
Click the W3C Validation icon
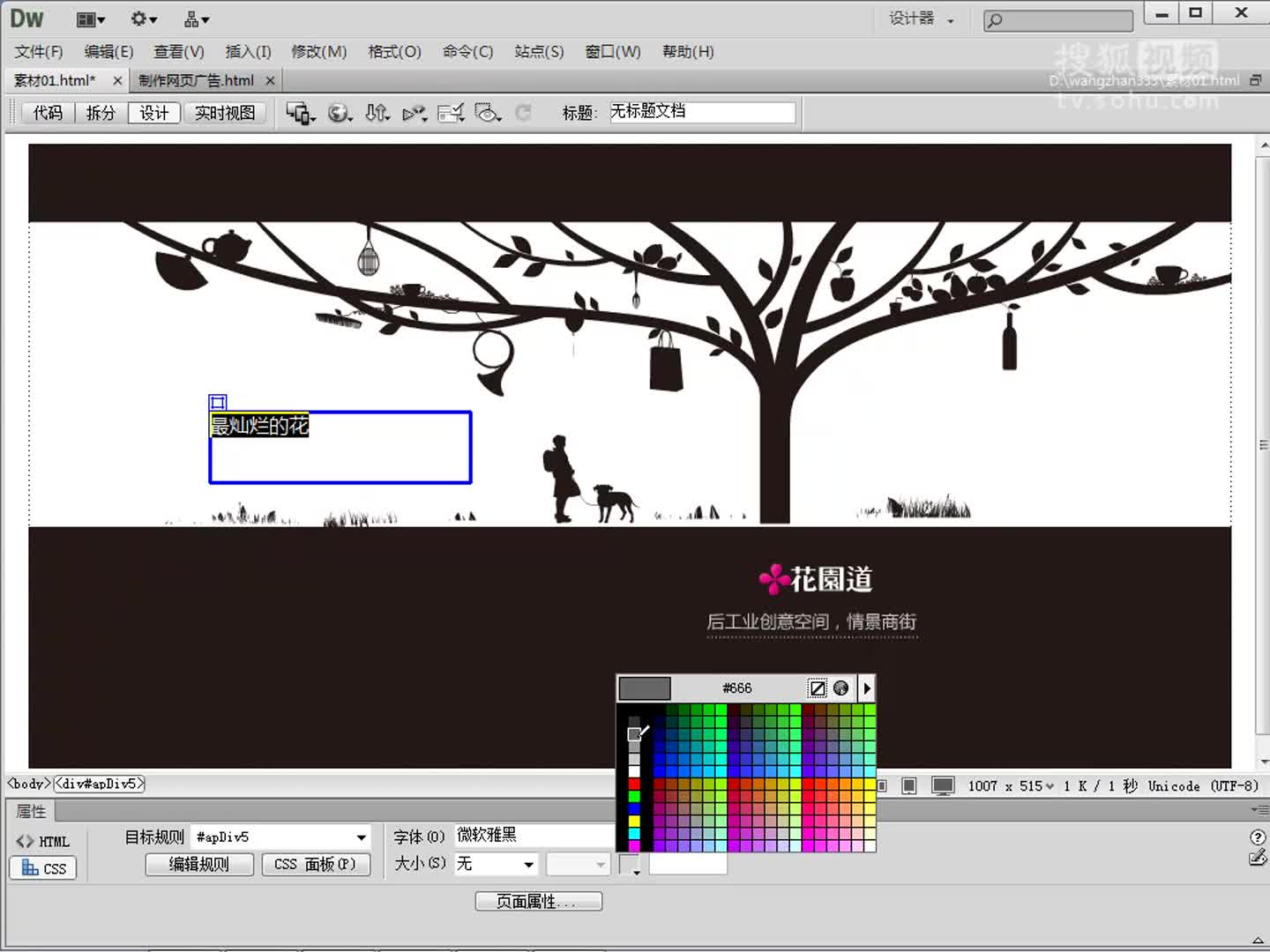[x=415, y=113]
